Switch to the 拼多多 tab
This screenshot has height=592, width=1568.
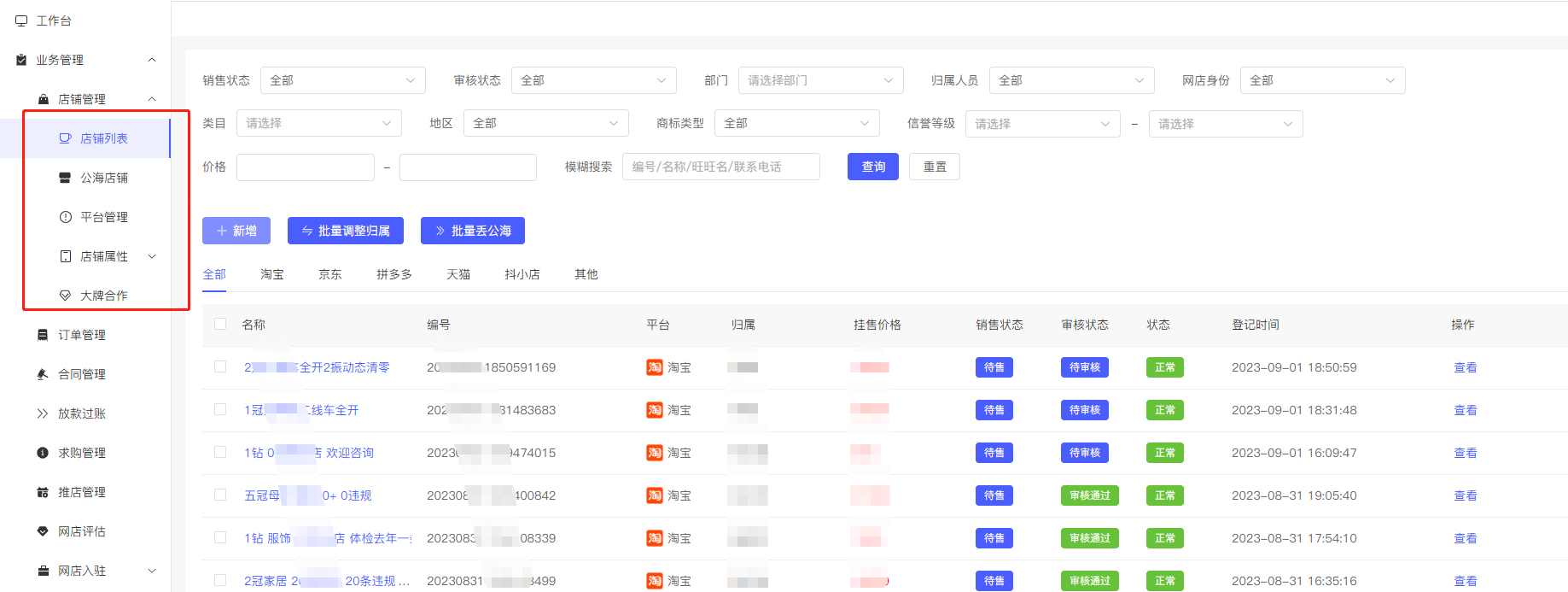393,274
